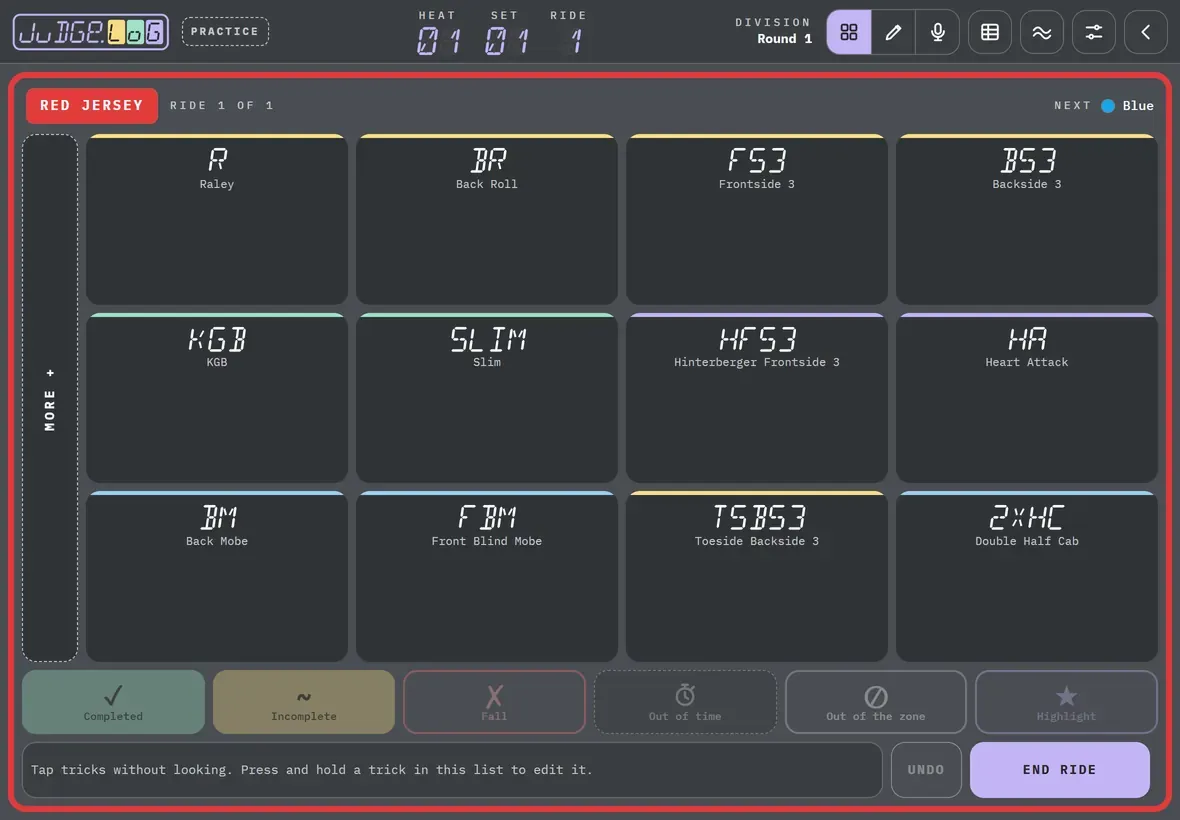Click the SET 01 counter
Screen dimensions: 1180x820
tap(505, 33)
